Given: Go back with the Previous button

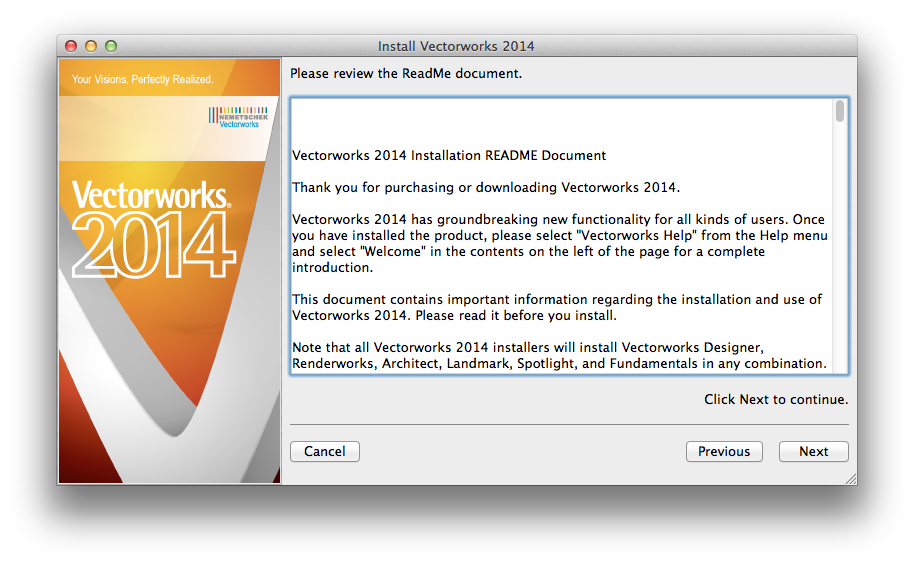Looking at the screenshot, I should click(724, 452).
